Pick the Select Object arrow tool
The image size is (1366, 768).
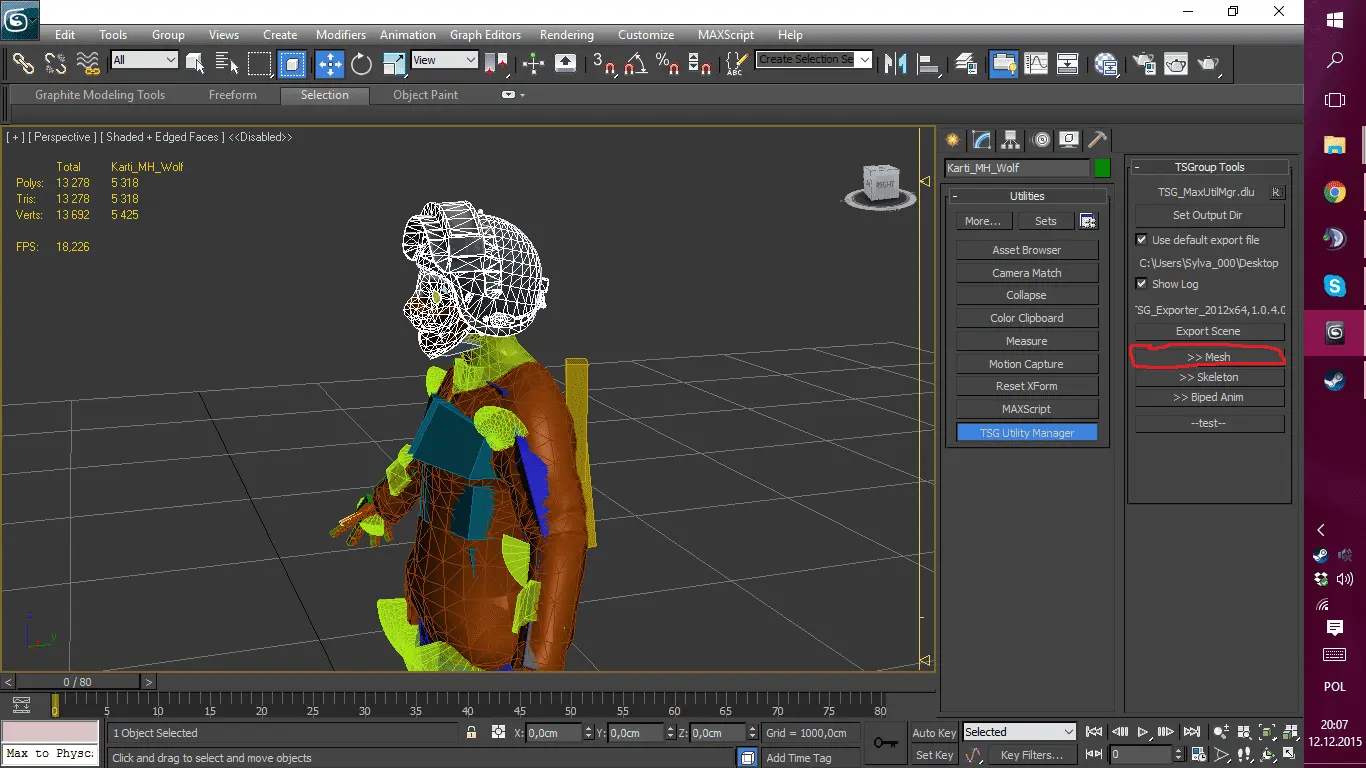click(x=195, y=64)
